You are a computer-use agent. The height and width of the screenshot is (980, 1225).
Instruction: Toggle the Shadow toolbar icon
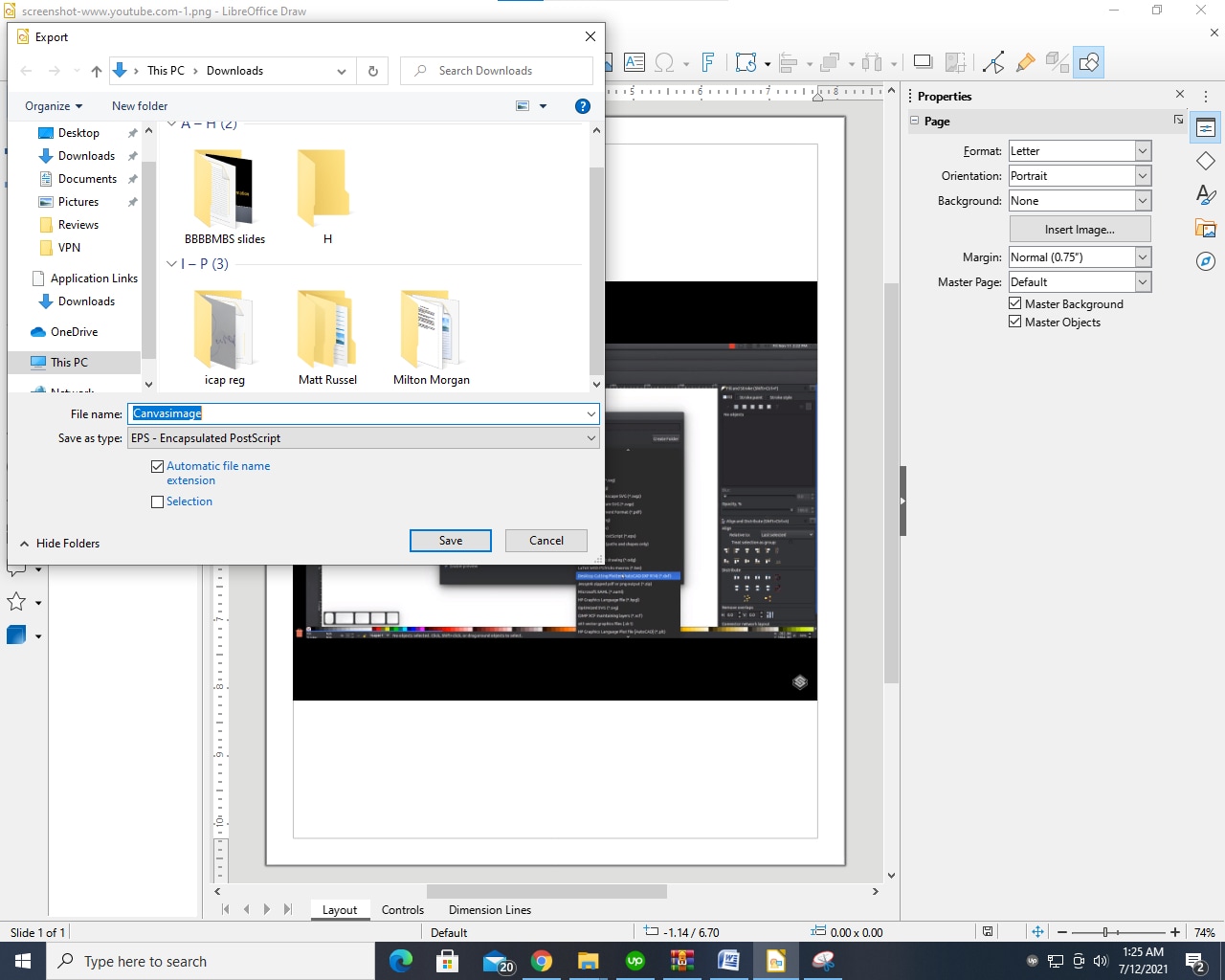923,63
